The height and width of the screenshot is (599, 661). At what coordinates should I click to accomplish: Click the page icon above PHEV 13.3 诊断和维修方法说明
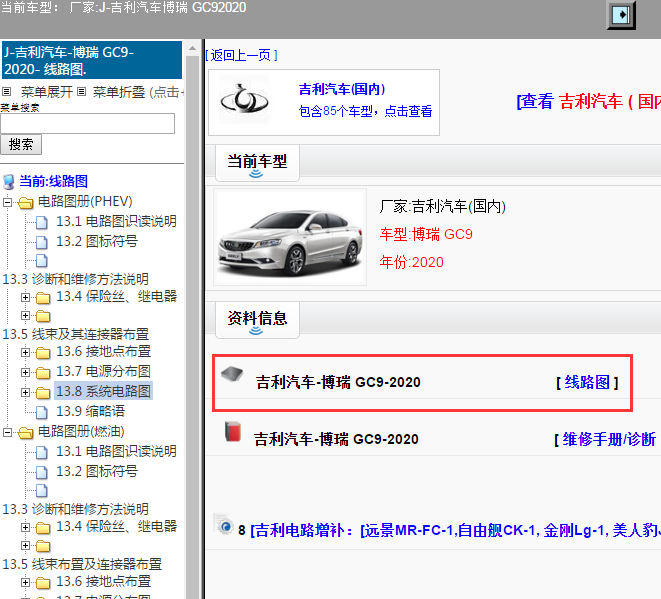pos(41,261)
